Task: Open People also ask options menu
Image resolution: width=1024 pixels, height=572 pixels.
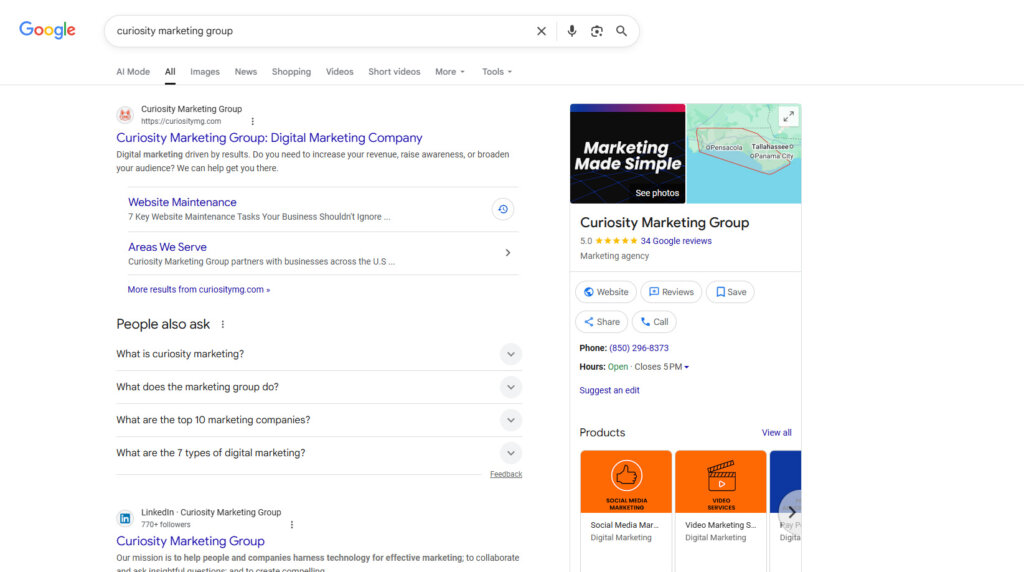Action: point(223,324)
